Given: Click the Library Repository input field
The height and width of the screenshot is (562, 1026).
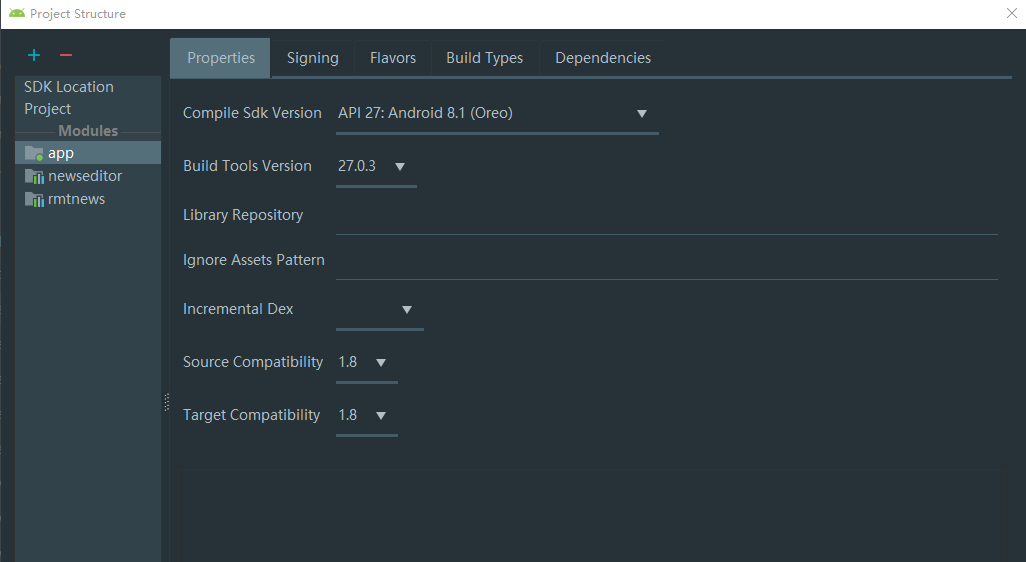Looking at the screenshot, I should click(x=666, y=217).
